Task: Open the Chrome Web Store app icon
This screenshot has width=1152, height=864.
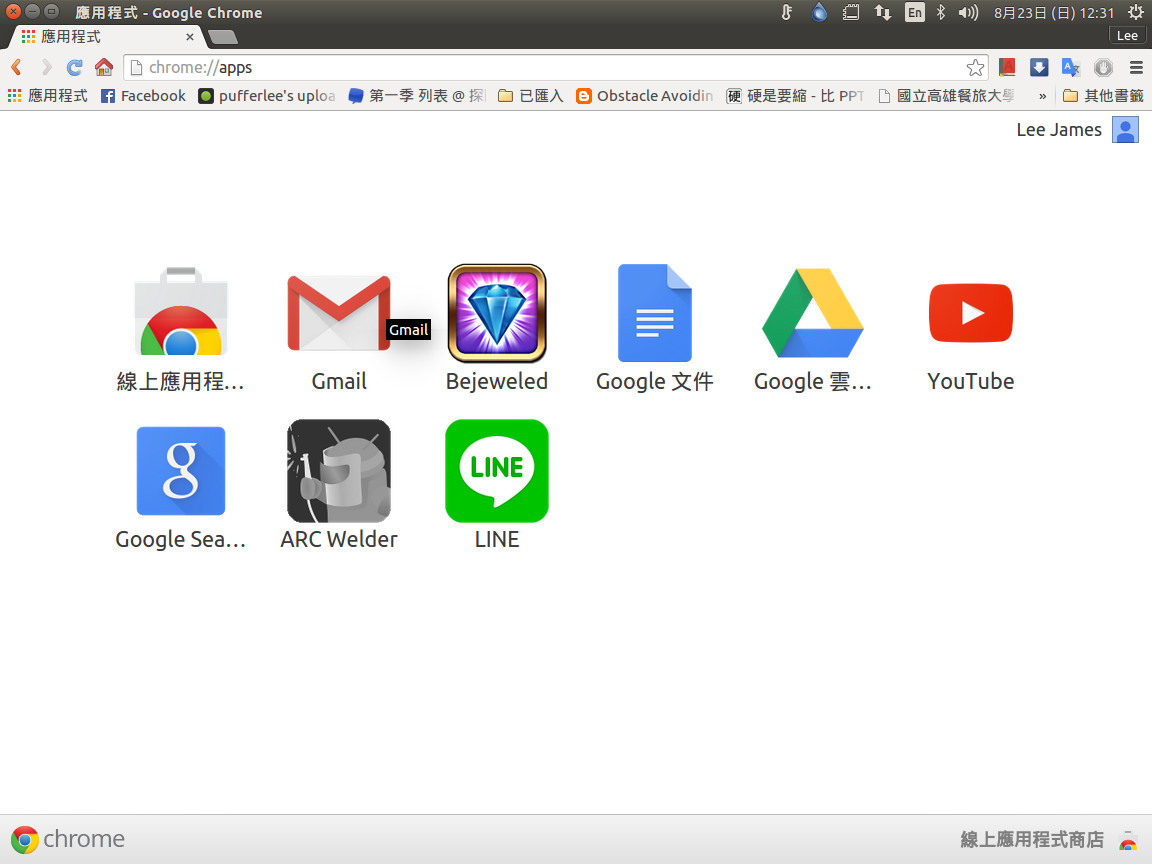Action: tap(181, 312)
